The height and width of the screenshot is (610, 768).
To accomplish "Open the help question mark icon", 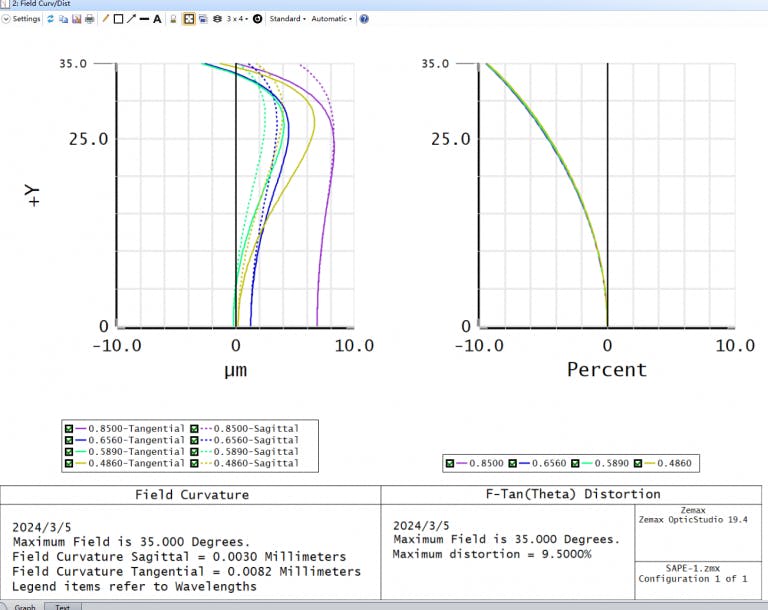I will tap(363, 19).
